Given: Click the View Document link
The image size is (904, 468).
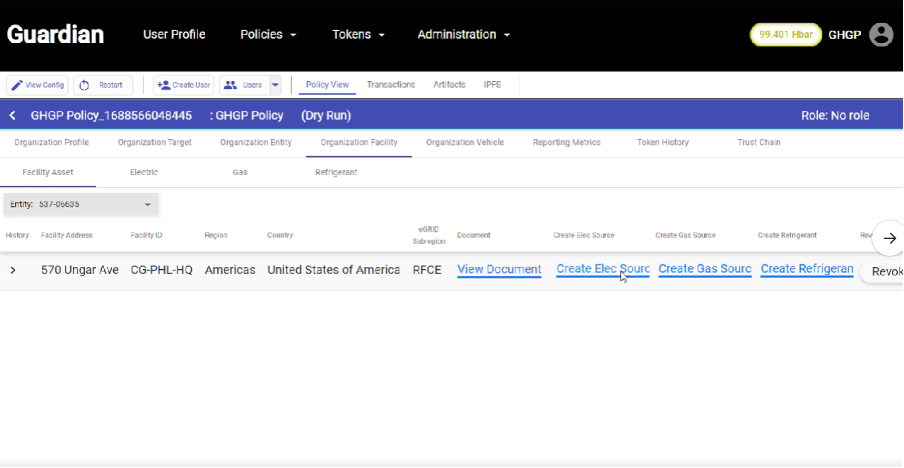Looking at the screenshot, I should [499, 270].
